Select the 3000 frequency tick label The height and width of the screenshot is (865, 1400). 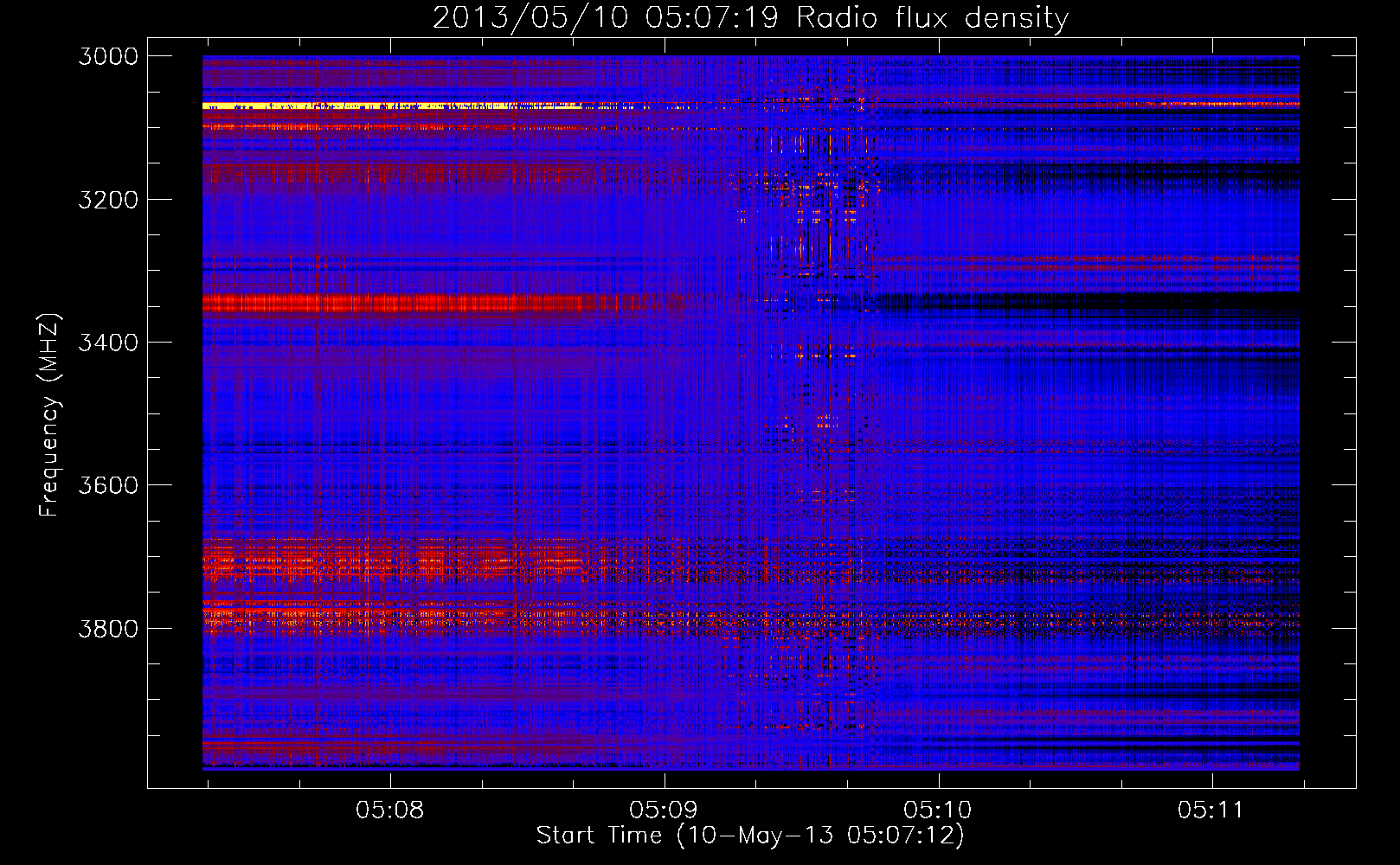click(x=108, y=56)
